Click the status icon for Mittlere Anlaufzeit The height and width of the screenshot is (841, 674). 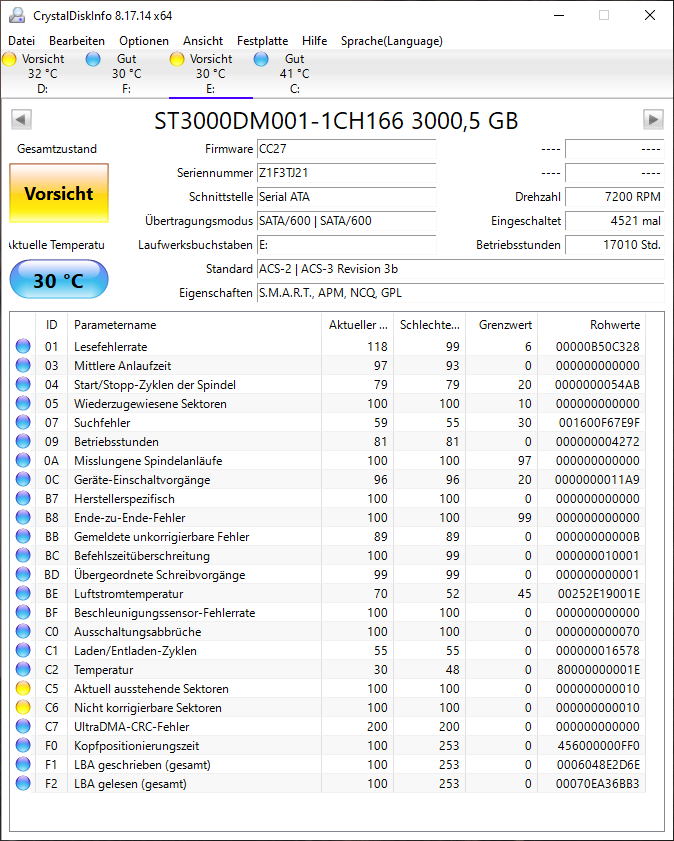tap(23, 365)
